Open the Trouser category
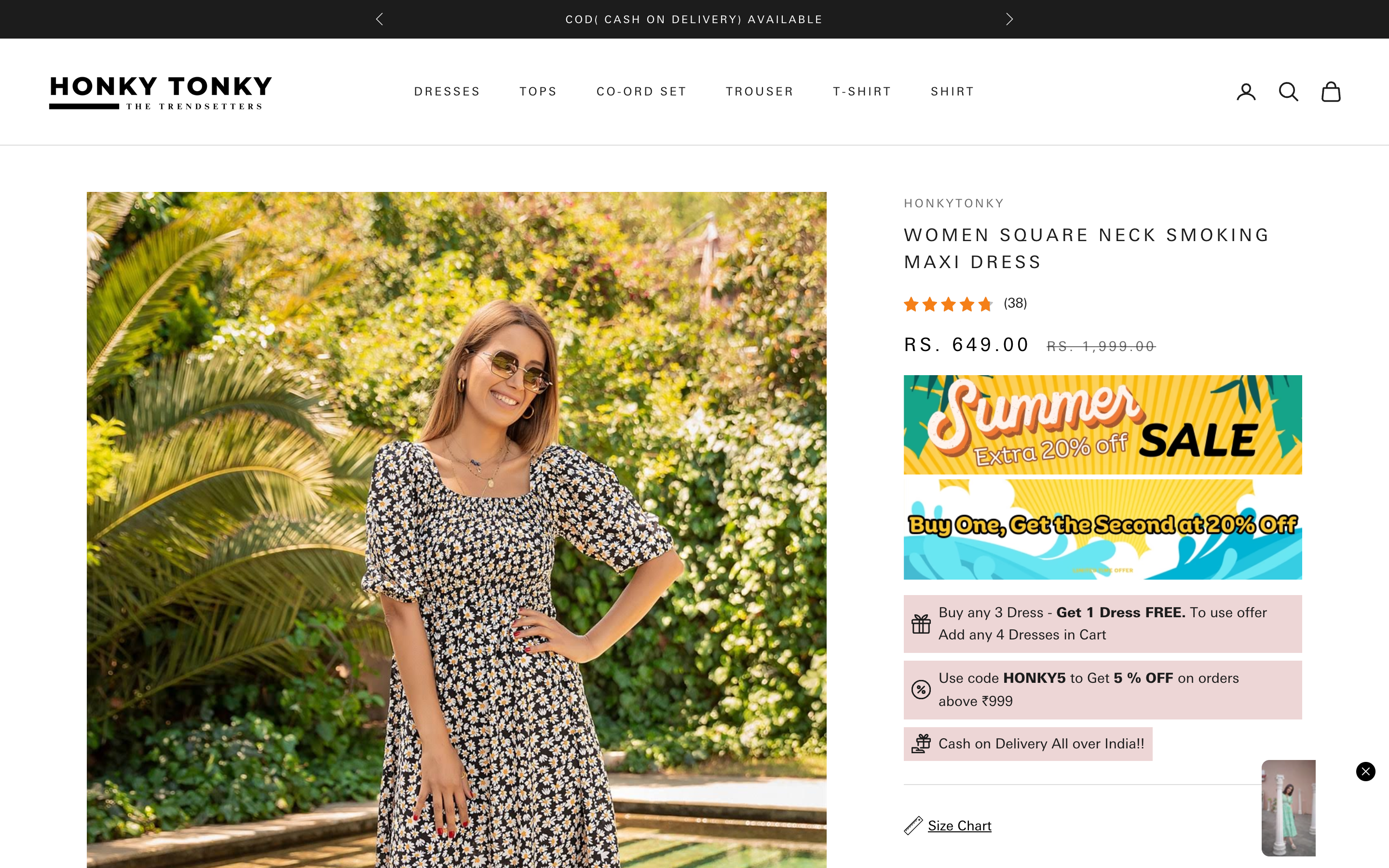 (759, 92)
